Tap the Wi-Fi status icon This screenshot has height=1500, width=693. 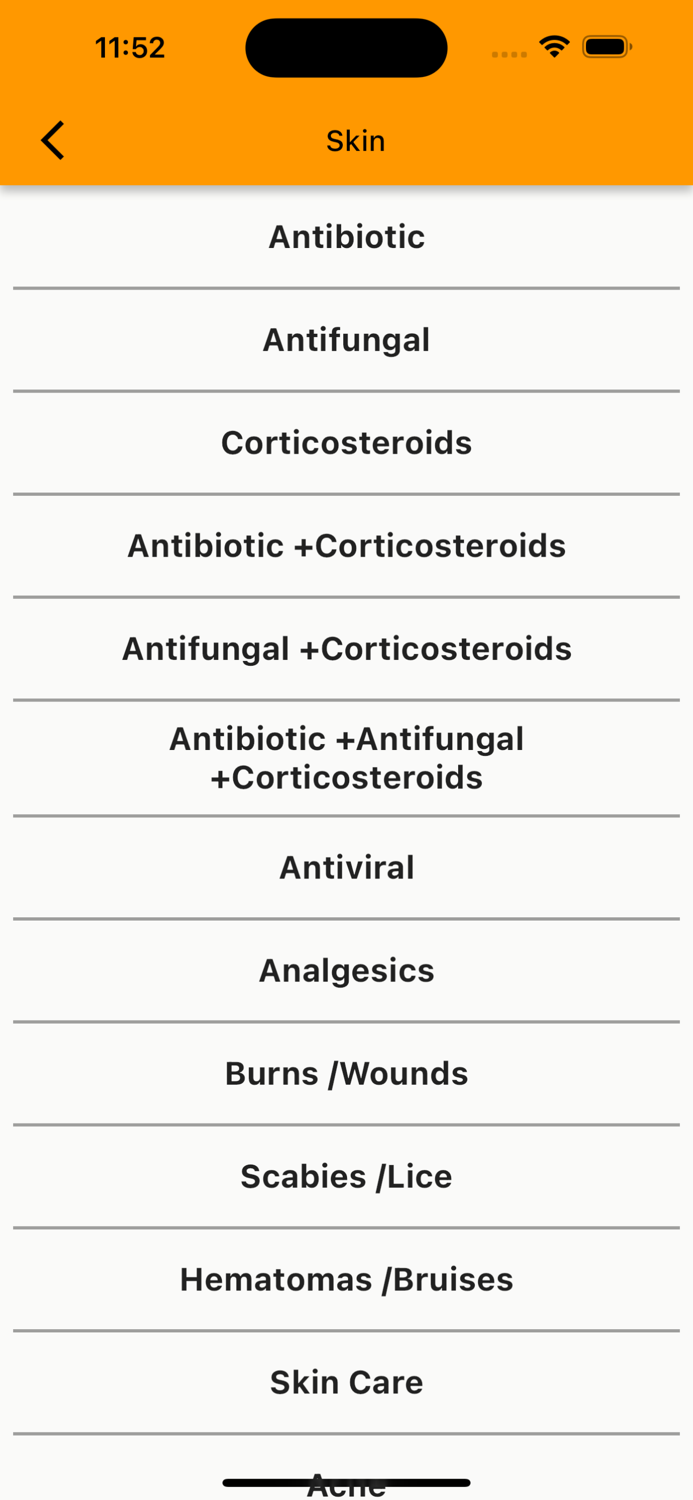[554, 45]
